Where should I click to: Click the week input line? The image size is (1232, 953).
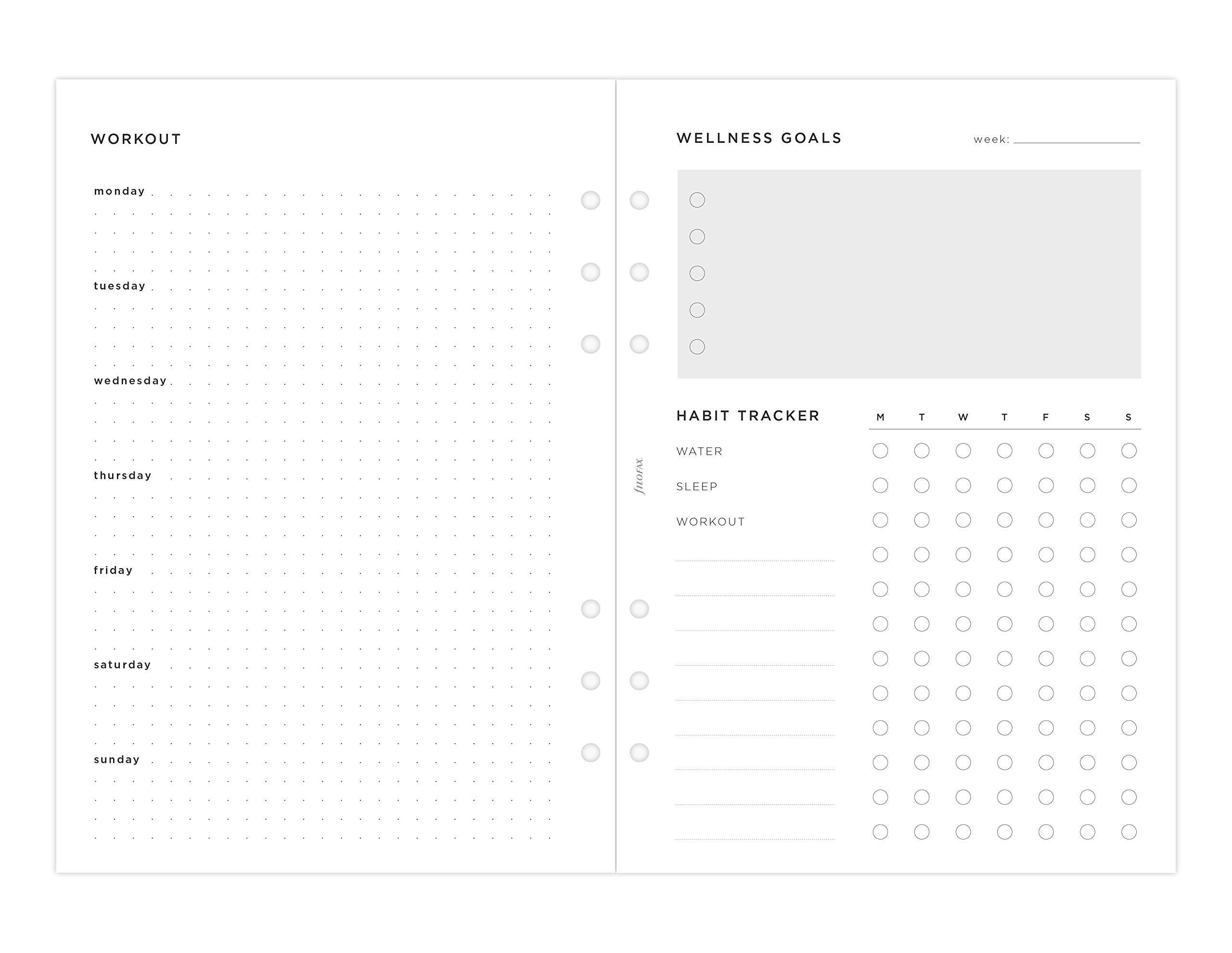(x=1076, y=139)
